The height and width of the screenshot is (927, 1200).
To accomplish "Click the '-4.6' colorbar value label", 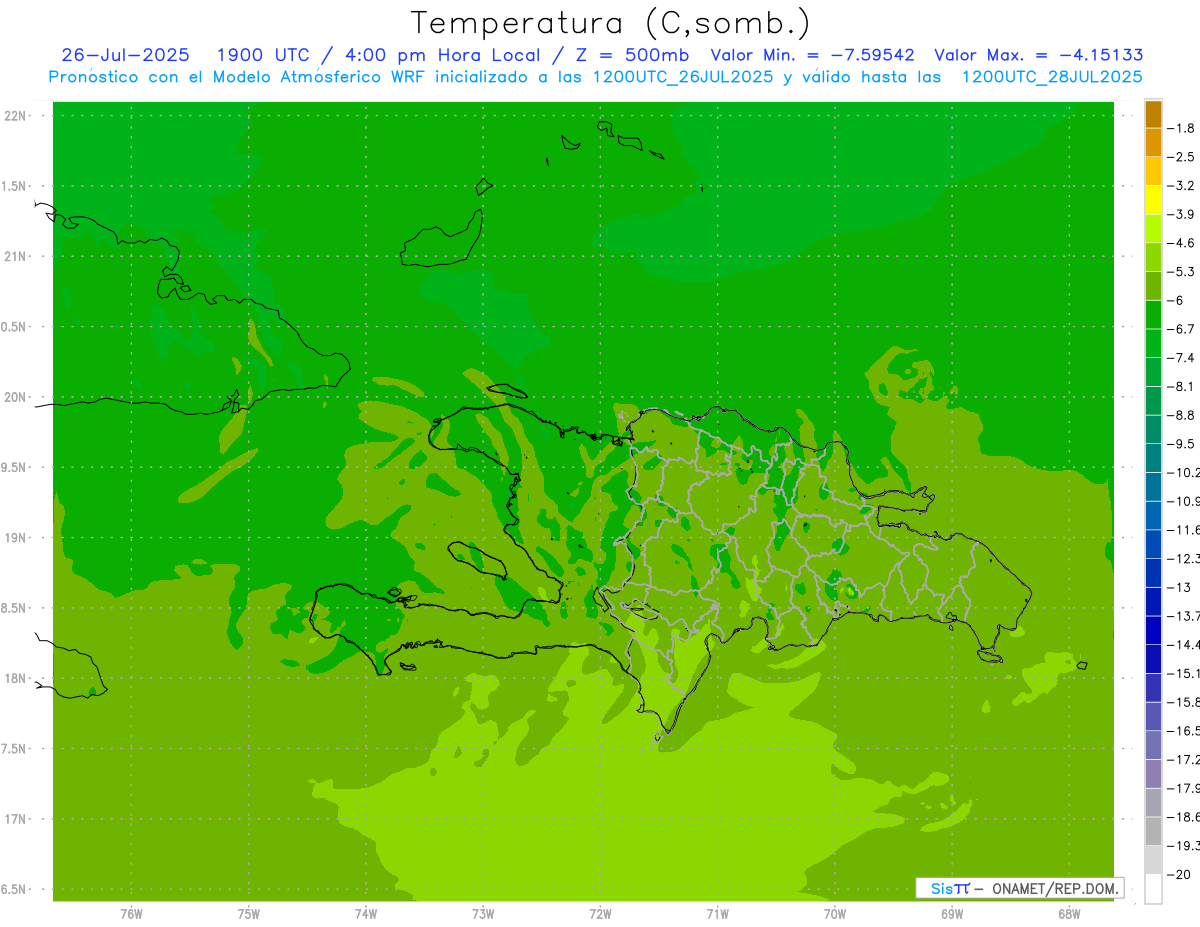I will pyautogui.click(x=1183, y=243).
